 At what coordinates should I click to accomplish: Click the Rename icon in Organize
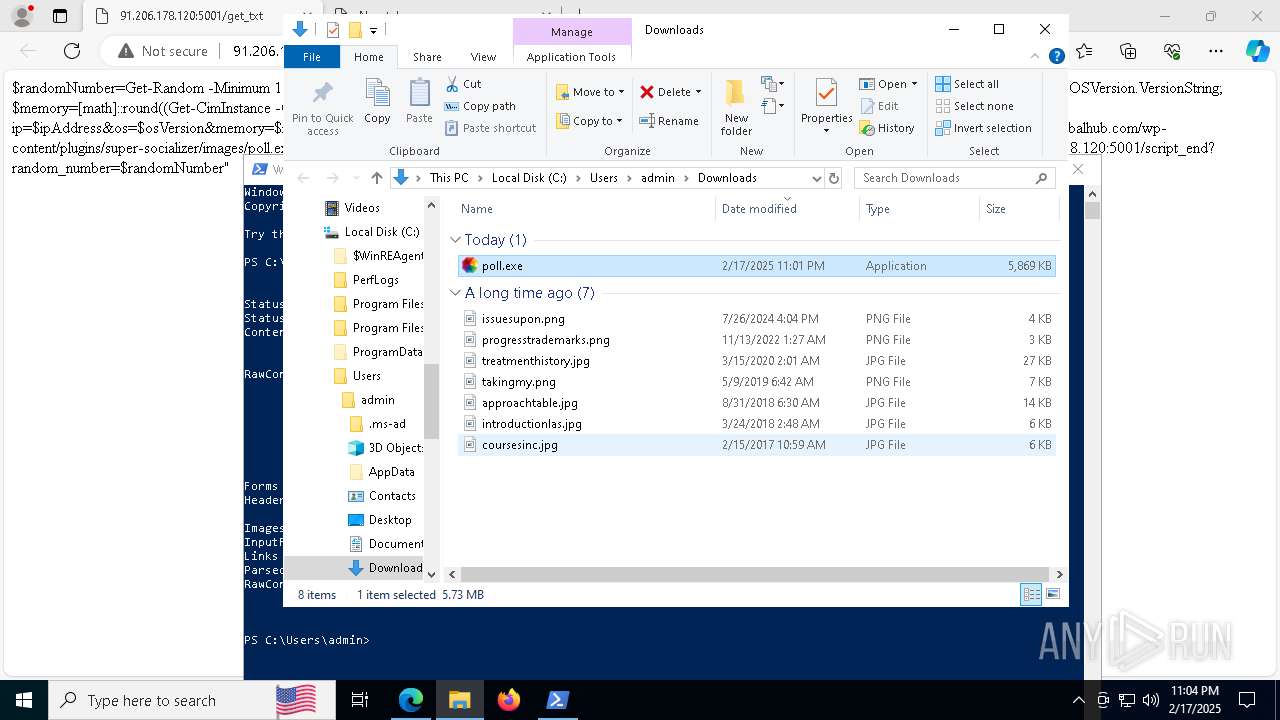coord(648,121)
